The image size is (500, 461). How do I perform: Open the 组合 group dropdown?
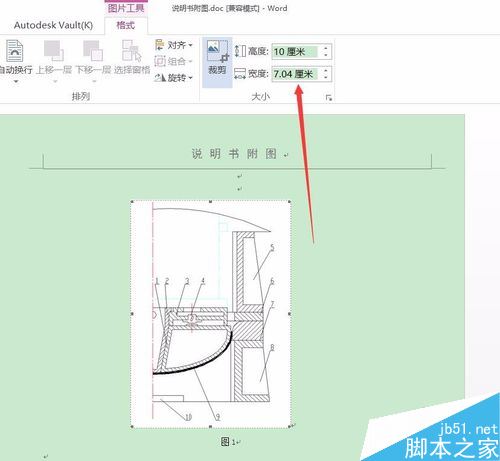point(174,61)
